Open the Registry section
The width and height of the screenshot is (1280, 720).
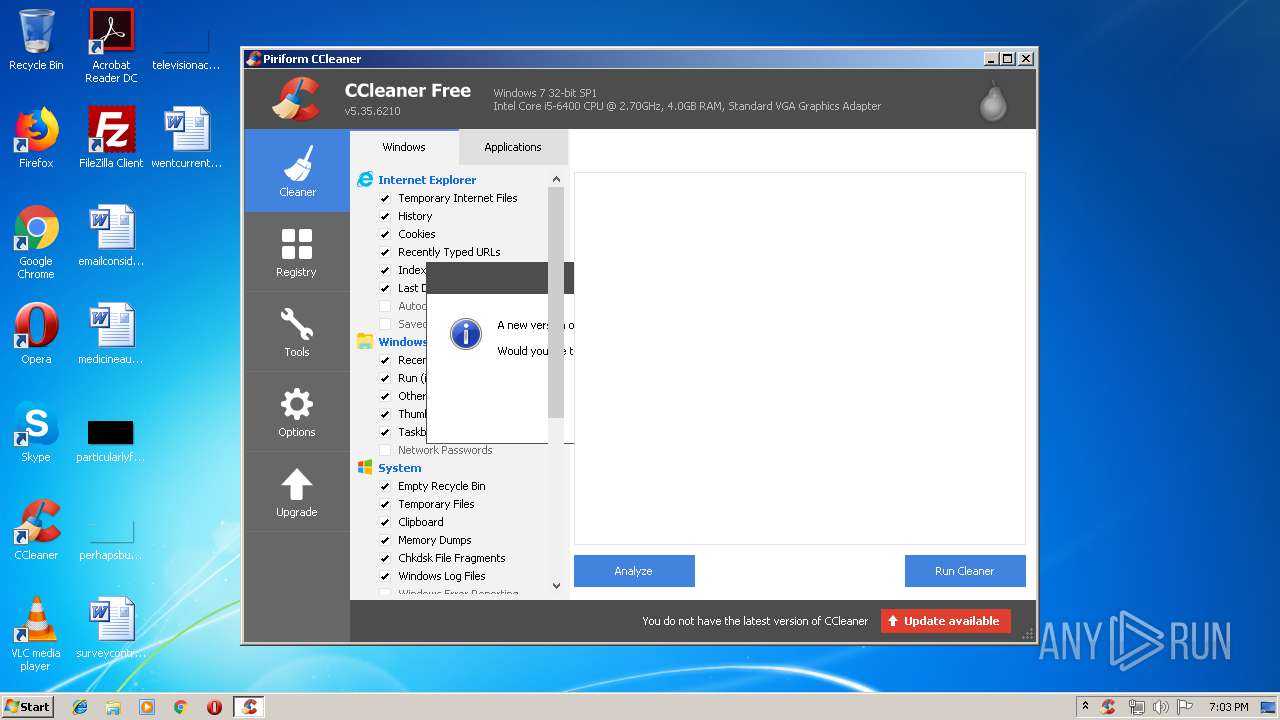tap(297, 251)
